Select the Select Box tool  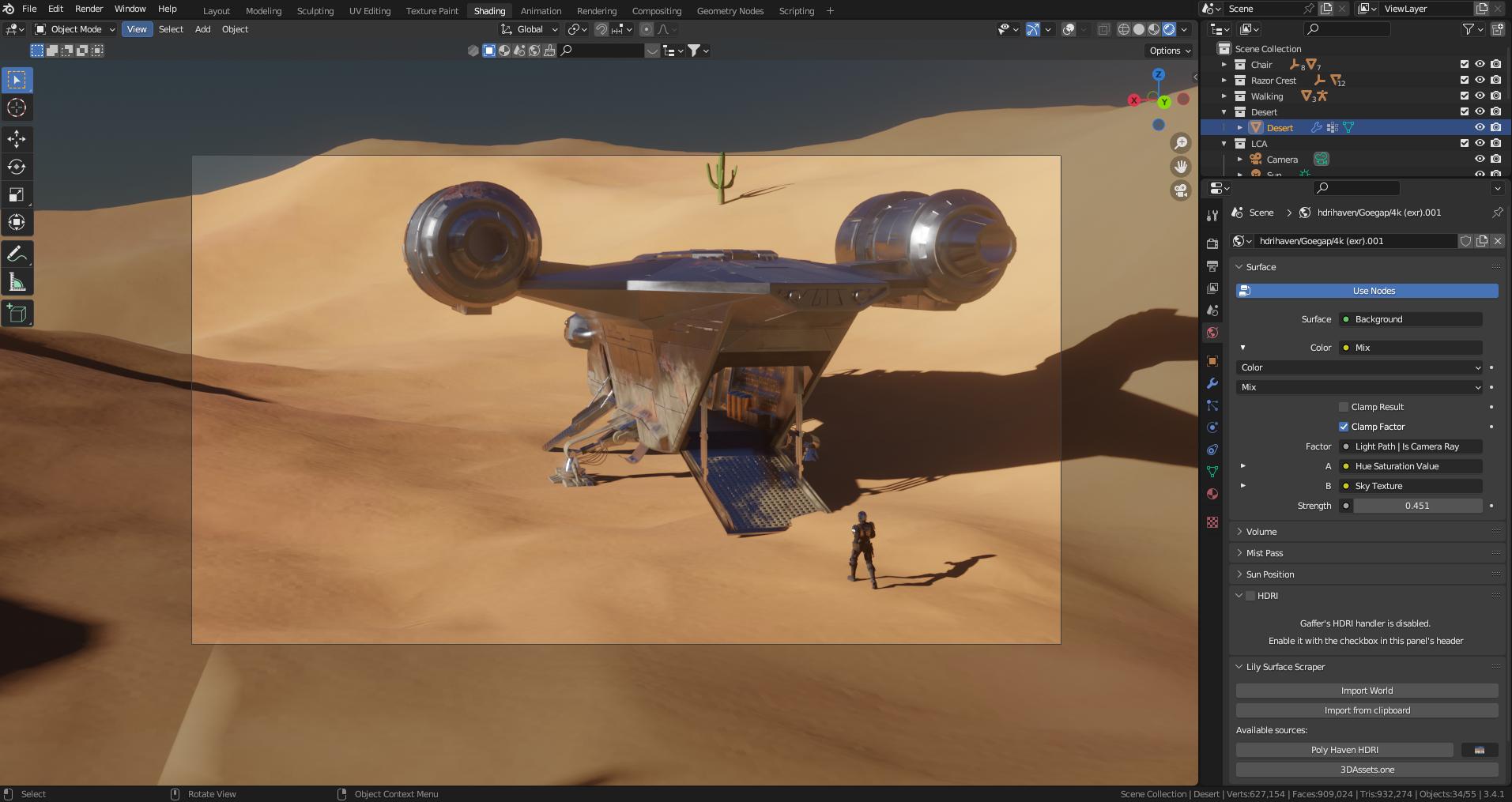(x=17, y=80)
